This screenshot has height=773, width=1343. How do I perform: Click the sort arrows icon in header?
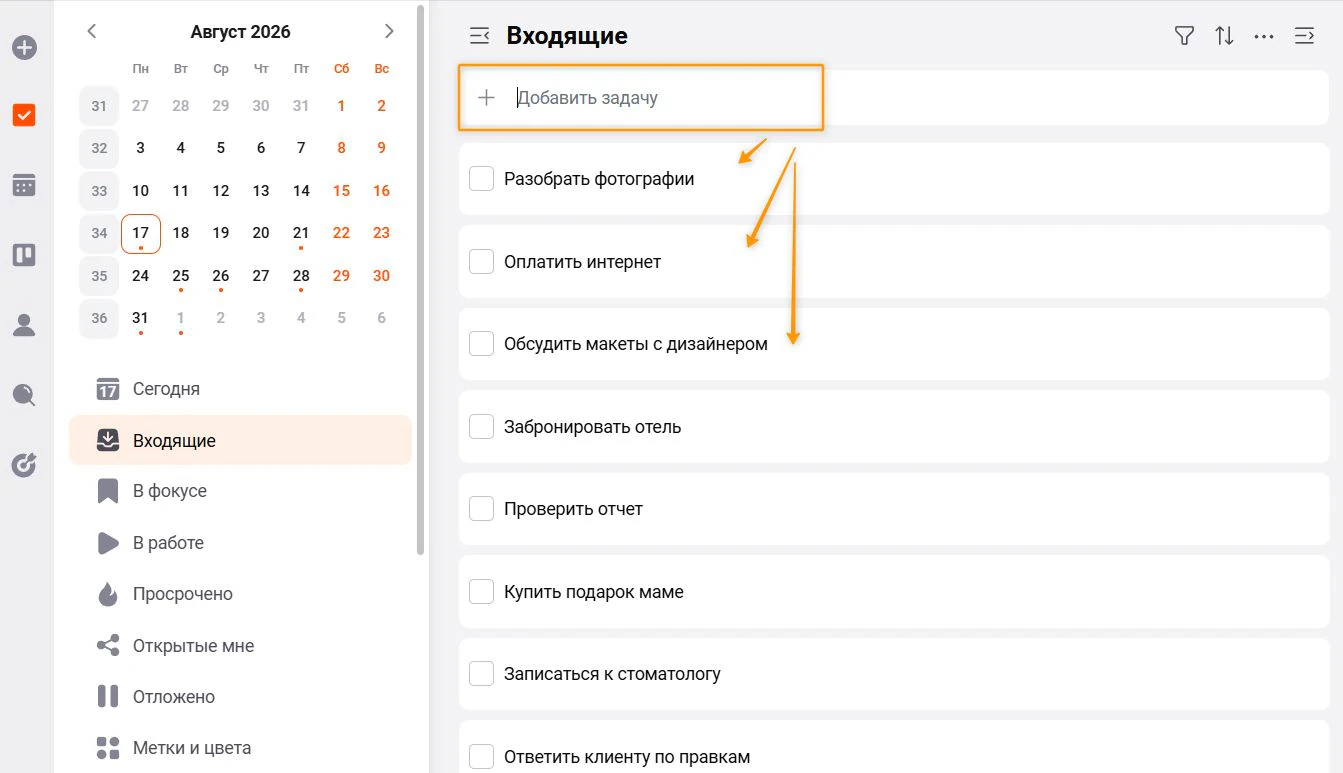1224,36
